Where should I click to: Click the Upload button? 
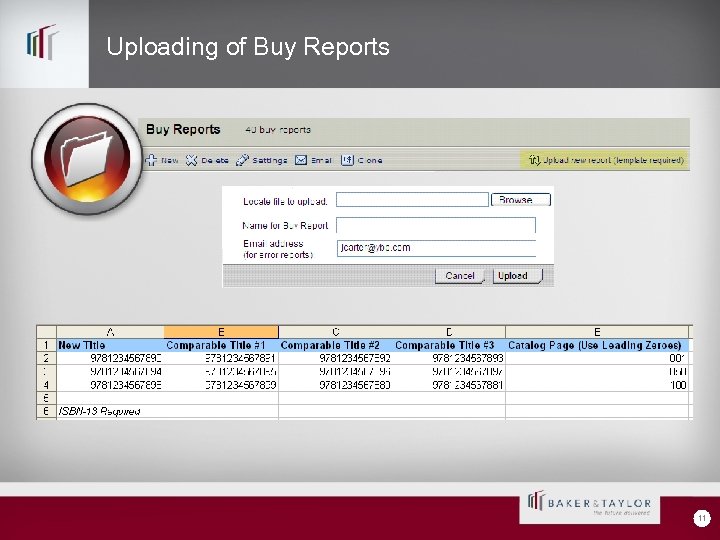pos(518,276)
